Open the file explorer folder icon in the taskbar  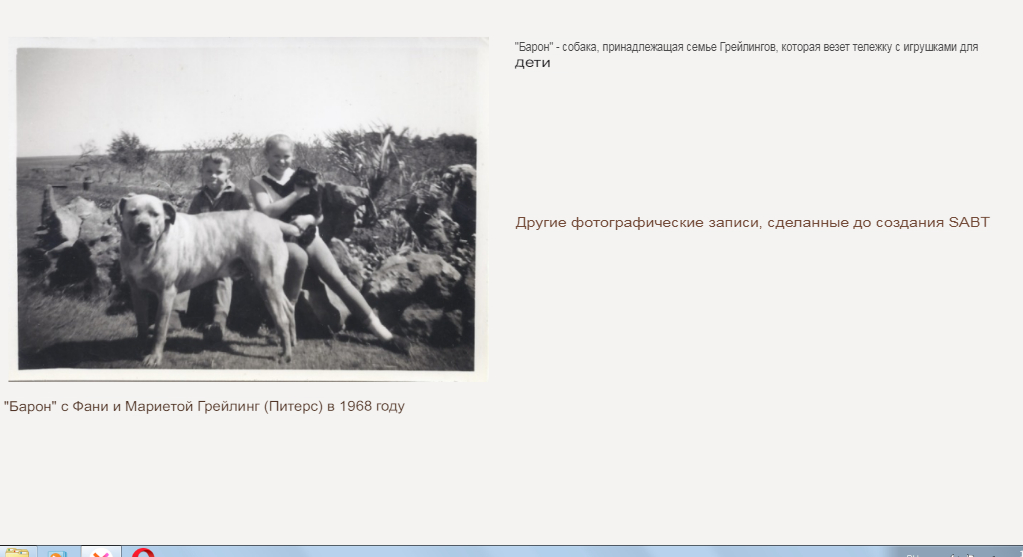16,552
